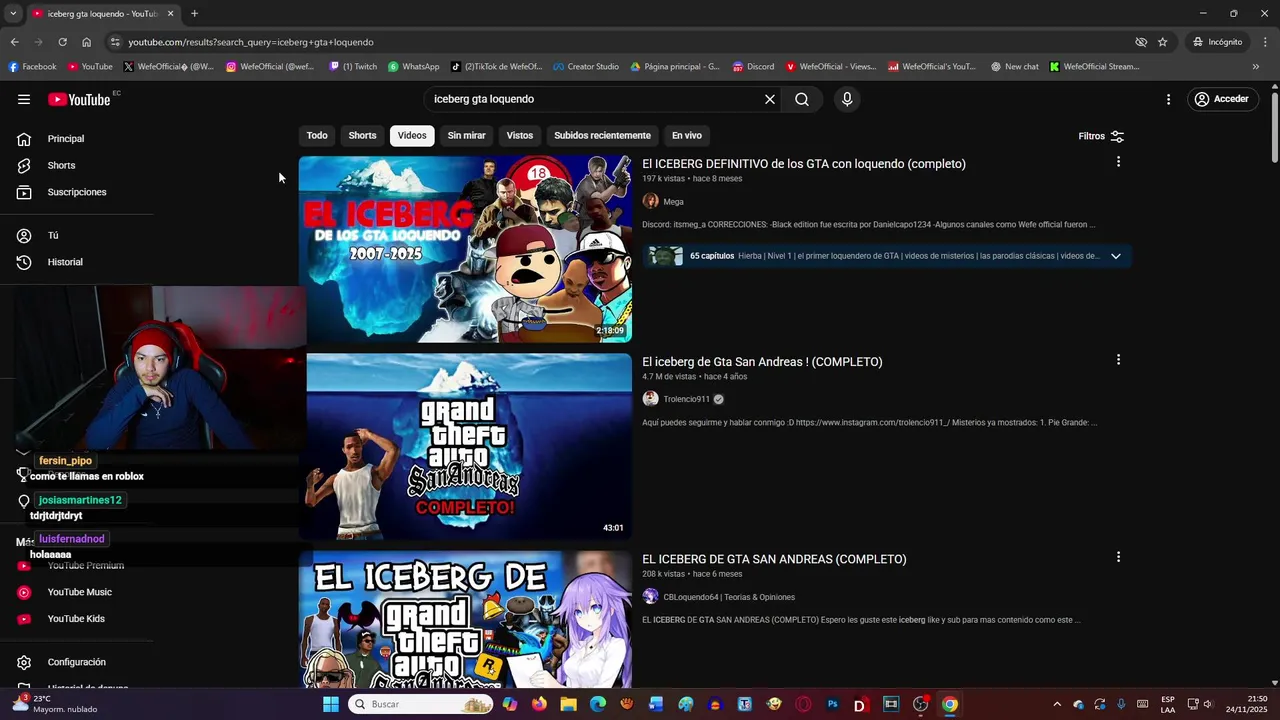The image size is (1280, 720).
Task: Open the Trolencio911 channel link
Action: [686, 399]
